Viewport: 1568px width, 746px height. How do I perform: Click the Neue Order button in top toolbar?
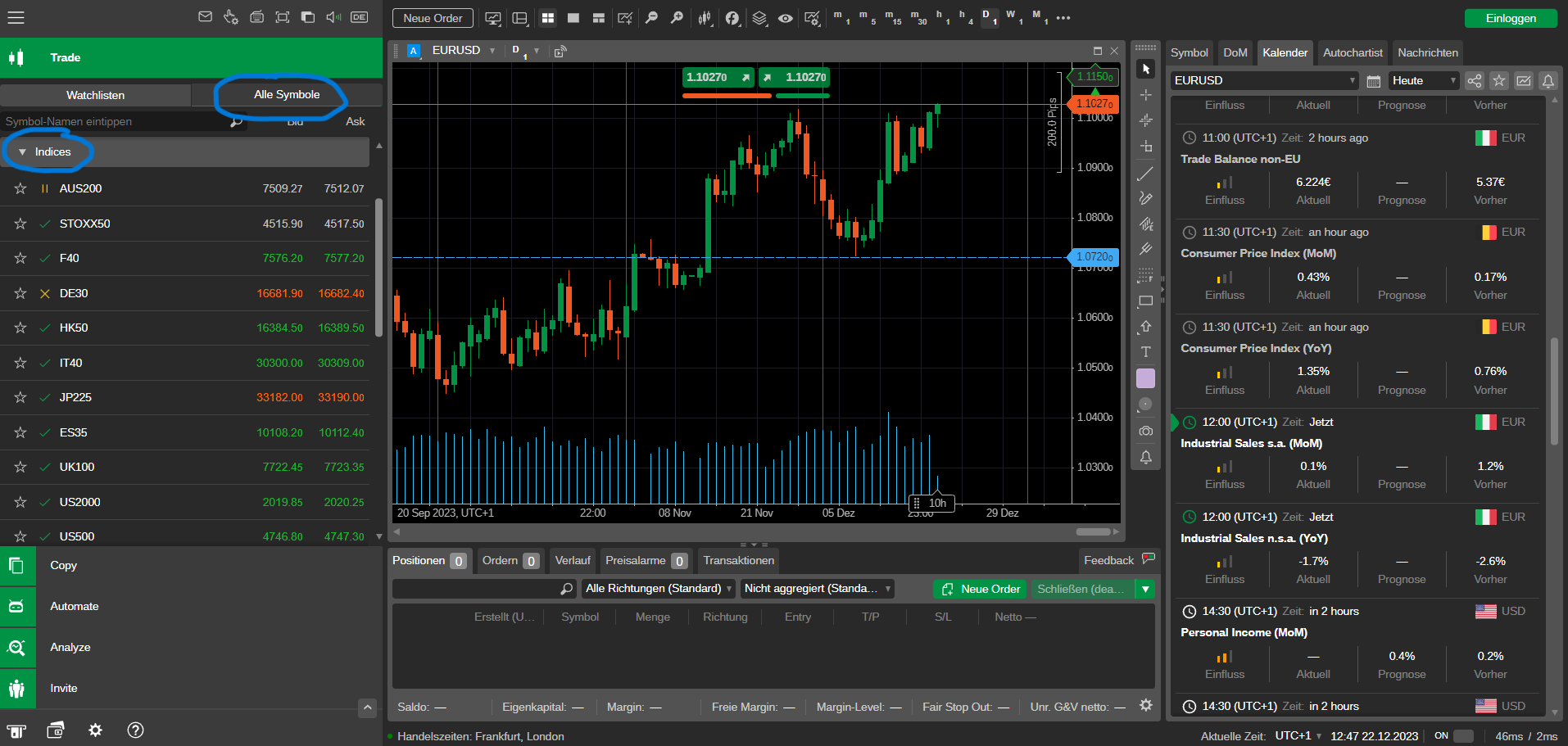[433, 18]
